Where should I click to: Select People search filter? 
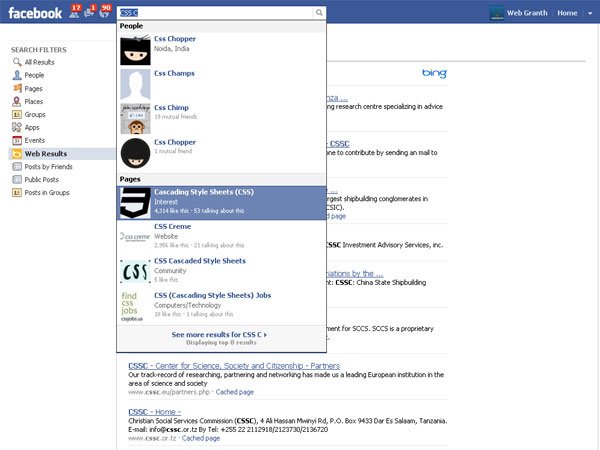[x=34, y=75]
